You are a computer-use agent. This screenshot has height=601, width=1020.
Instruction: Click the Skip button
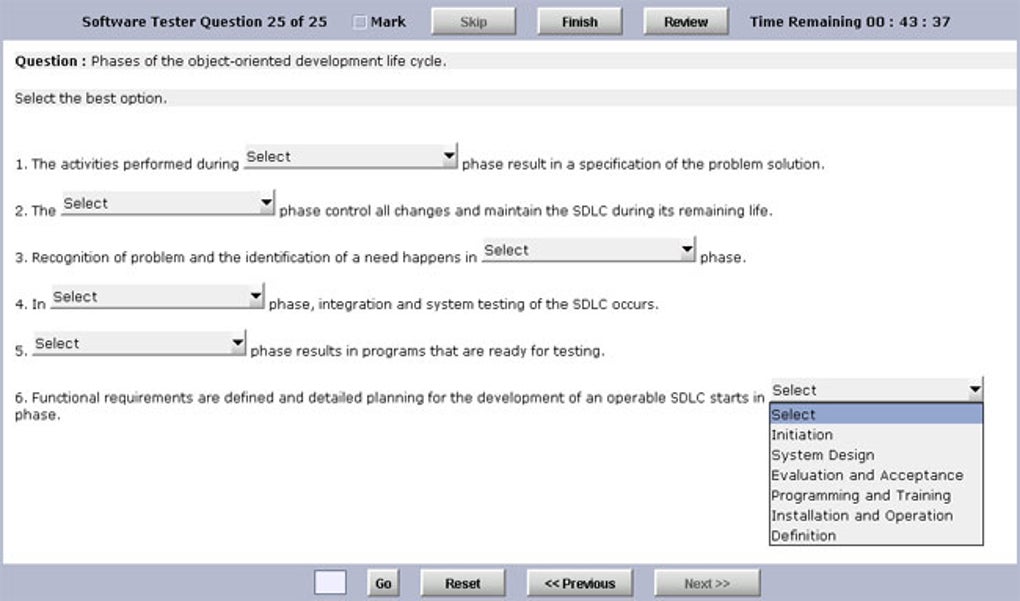(474, 21)
